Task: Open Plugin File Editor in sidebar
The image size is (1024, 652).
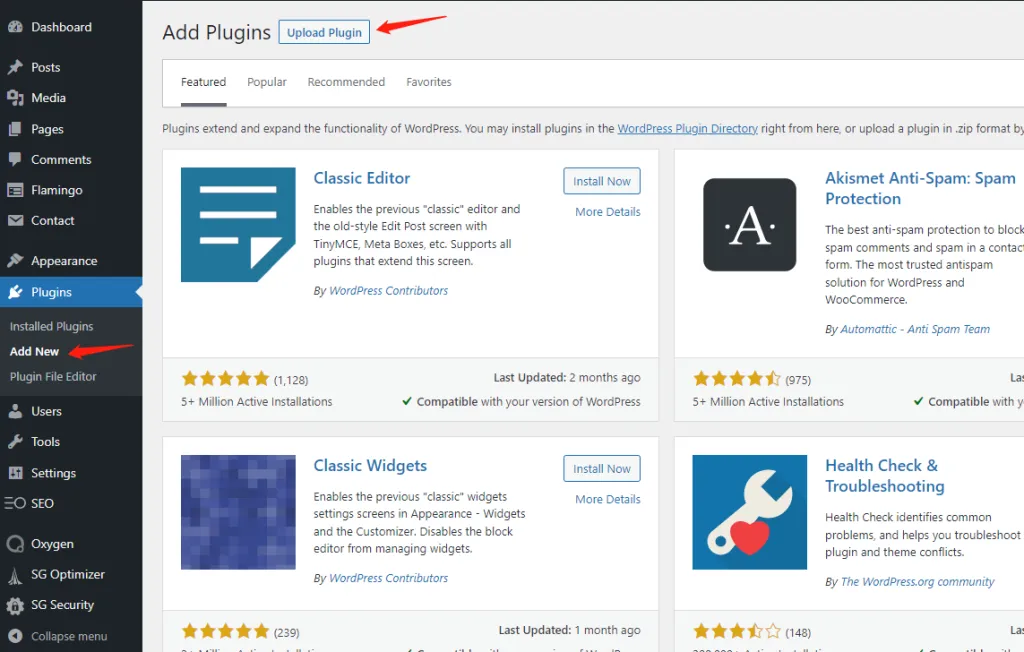Action: click(53, 377)
